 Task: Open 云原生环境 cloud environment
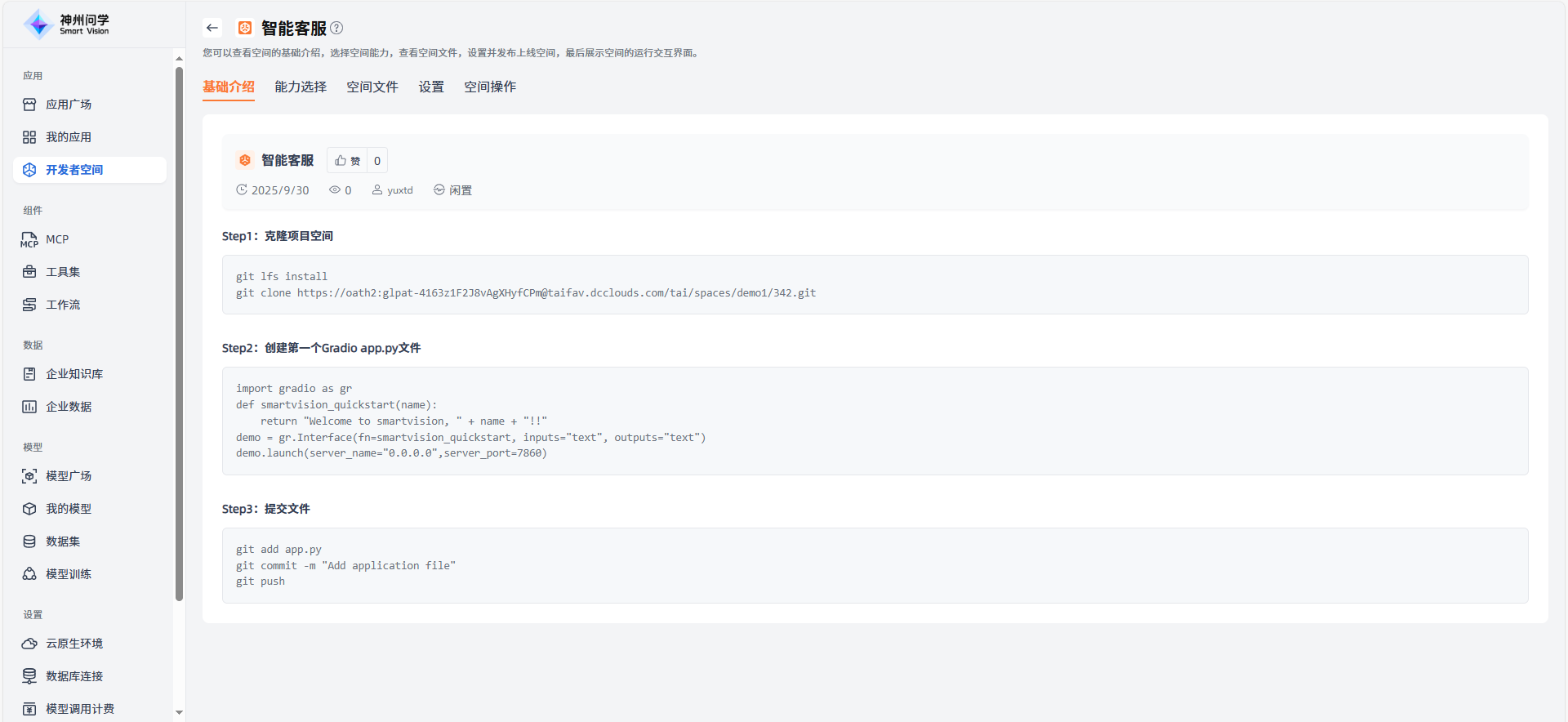(74, 644)
